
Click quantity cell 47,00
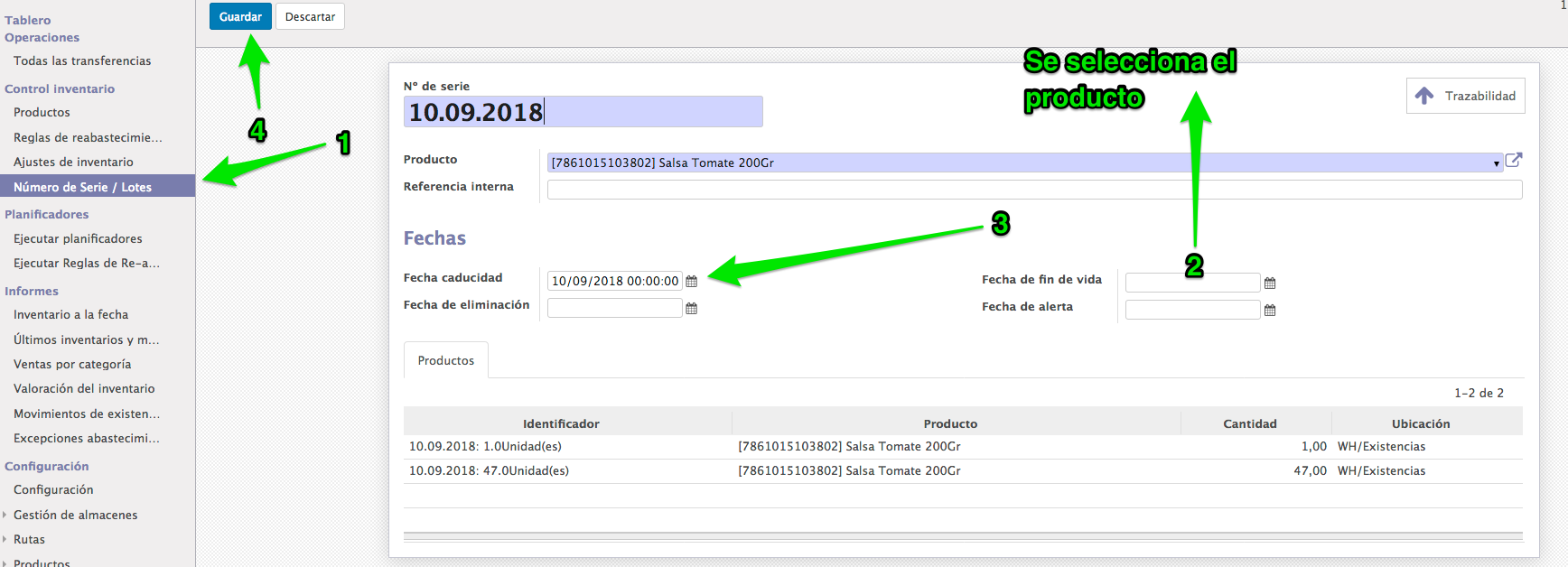coord(1310,470)
